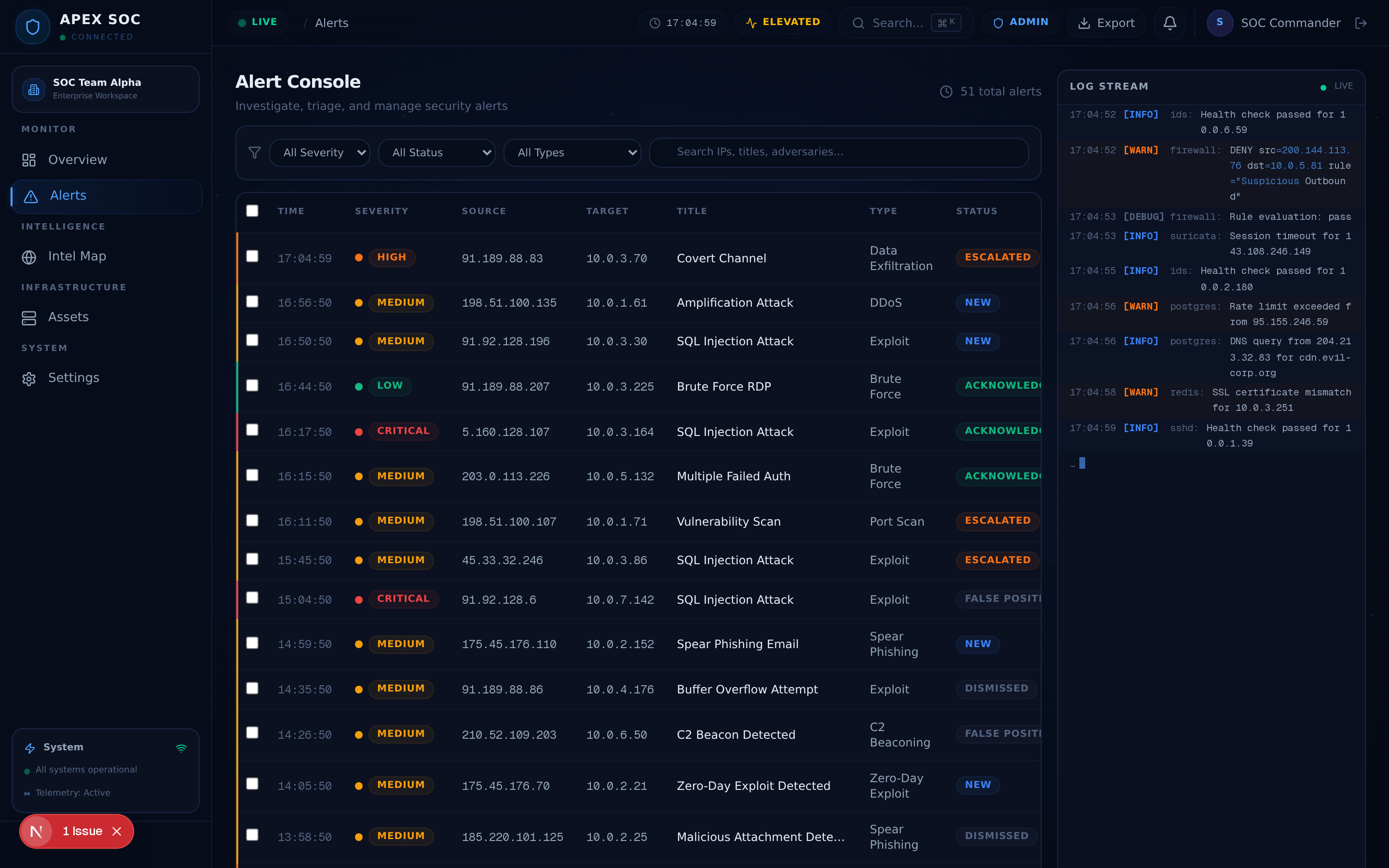Click the ADMIN shield icon
Viewport: 1389px width, 868px height.
[x=998, y=23]
